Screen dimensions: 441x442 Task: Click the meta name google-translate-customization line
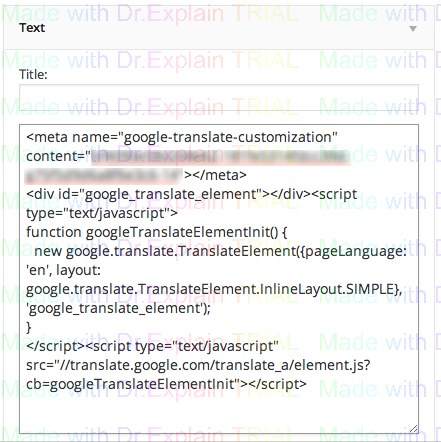pyautogui.click(x=182, y=137)
